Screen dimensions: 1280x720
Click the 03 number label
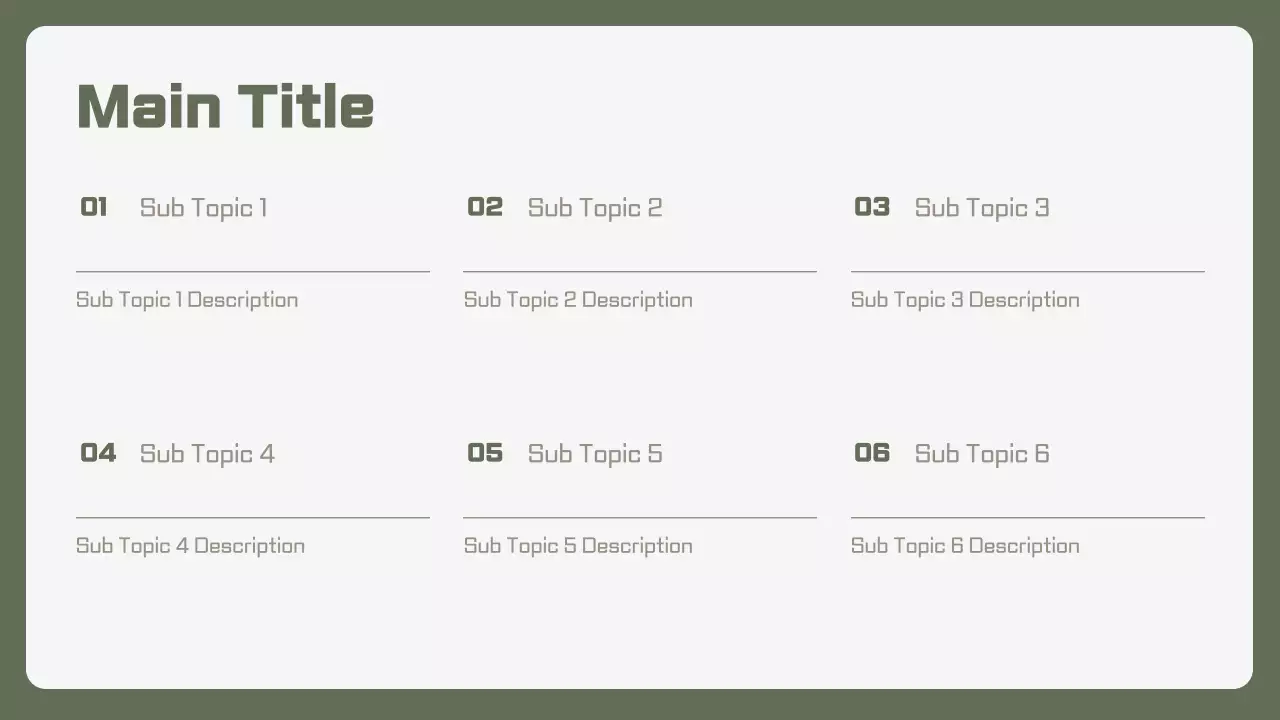point(872,207)
